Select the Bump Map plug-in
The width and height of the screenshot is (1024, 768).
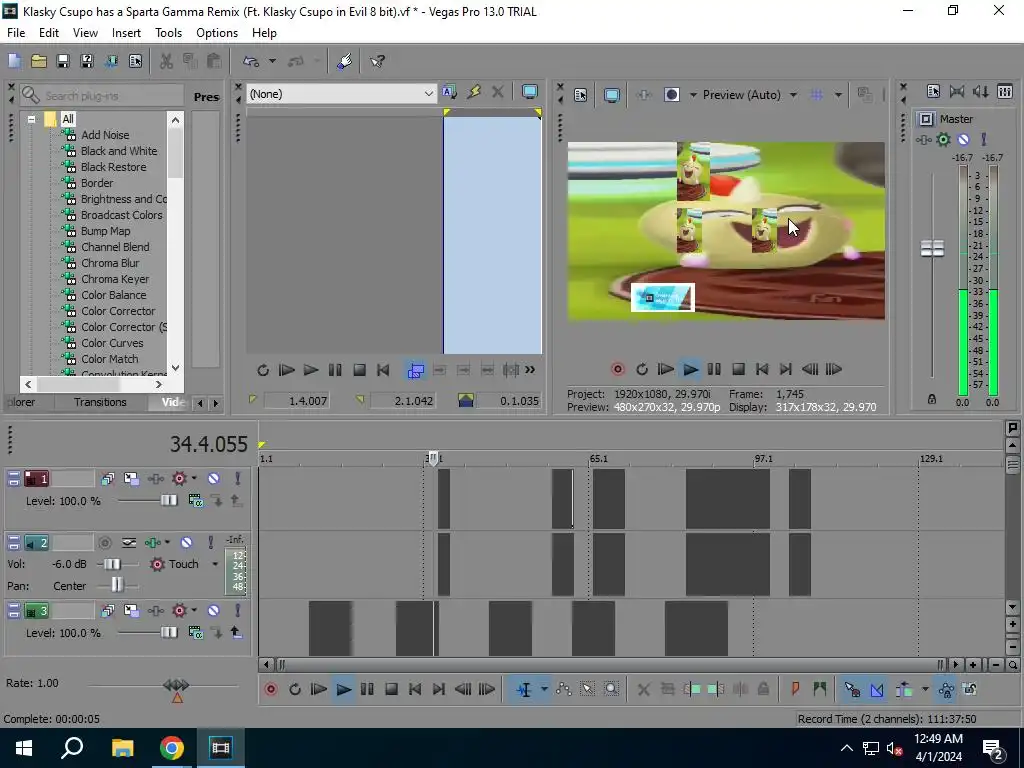[x=105, y=231]
